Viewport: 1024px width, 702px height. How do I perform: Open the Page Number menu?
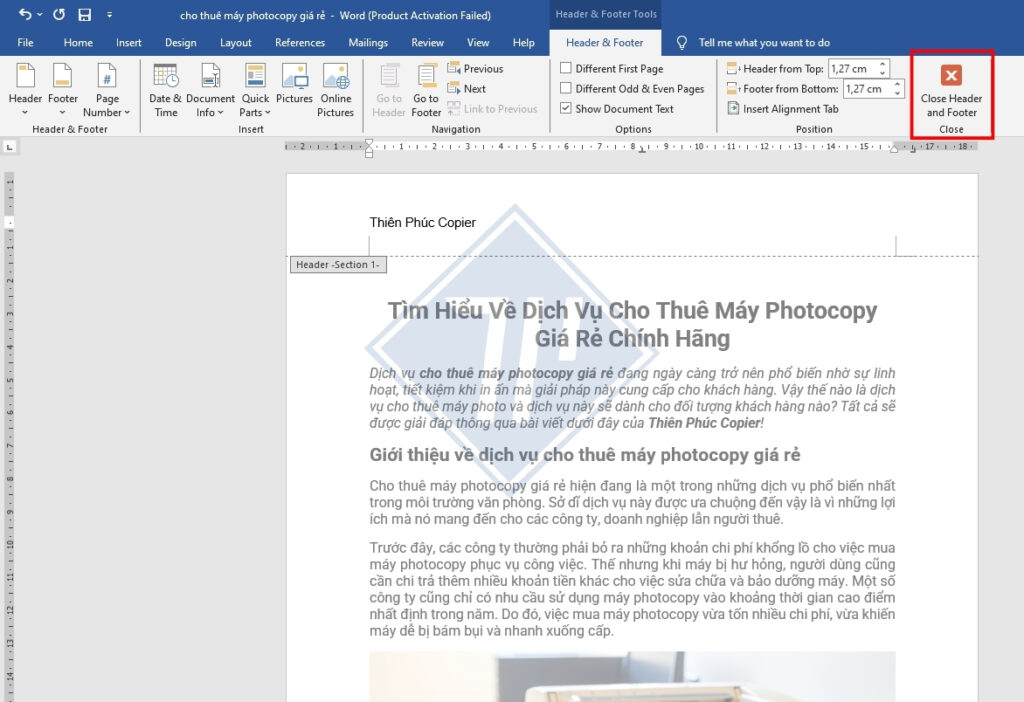(x=107, y=89)
